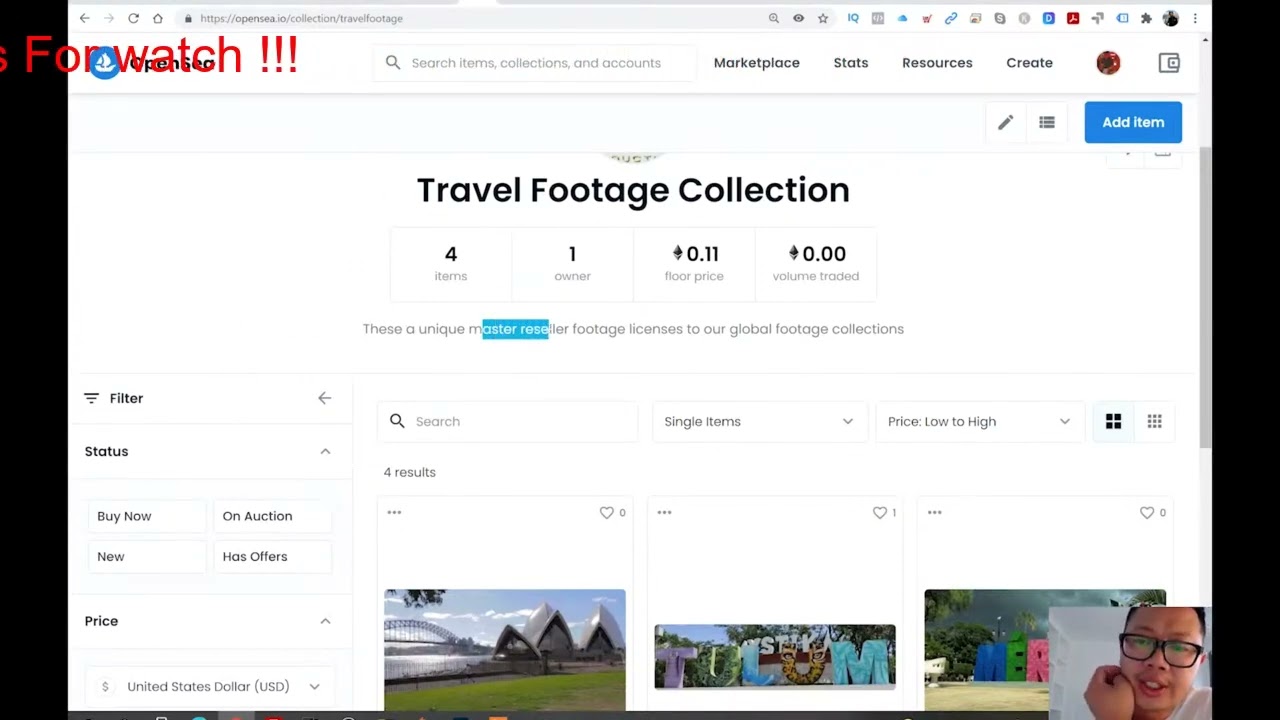Favorite the Sydney Opera House item

click(x=606, y=512)
